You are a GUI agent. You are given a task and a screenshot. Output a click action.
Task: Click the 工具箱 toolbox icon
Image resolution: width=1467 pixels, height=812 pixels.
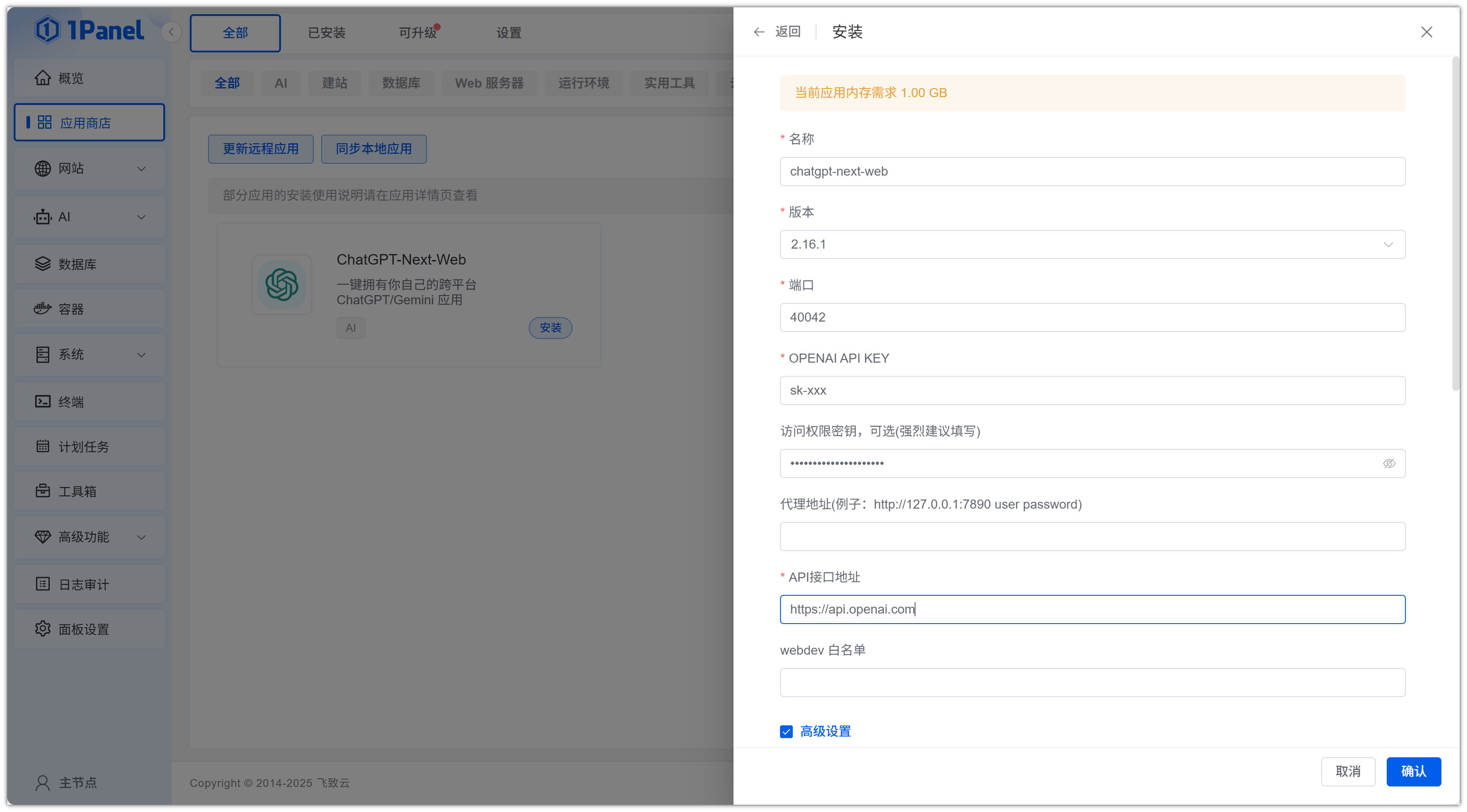coord(42,491)
